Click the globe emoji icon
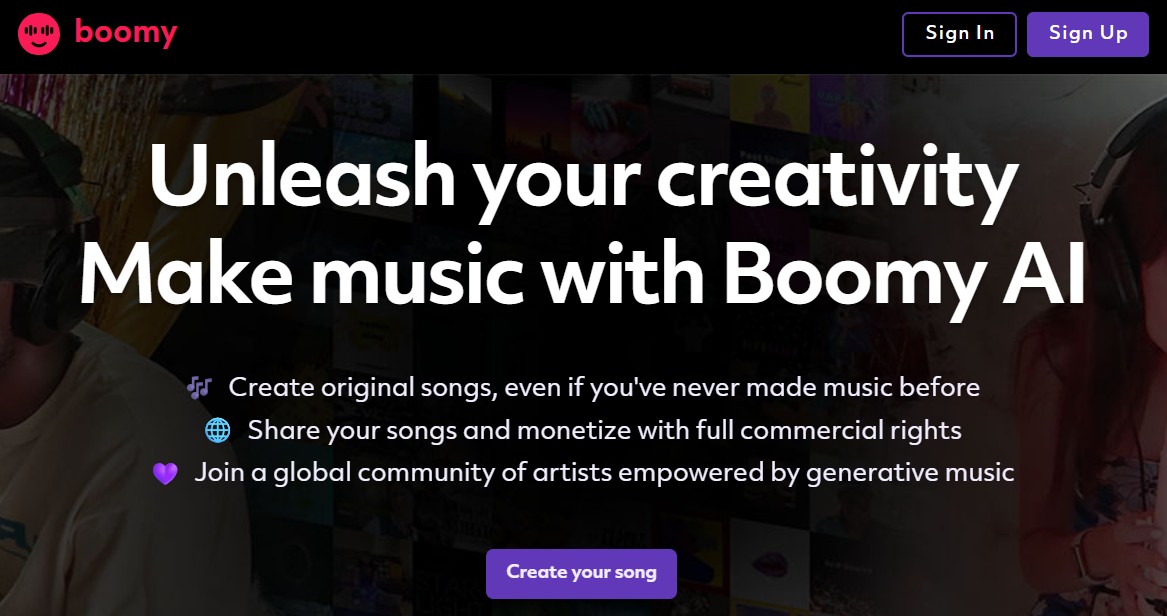 [217, 431]
